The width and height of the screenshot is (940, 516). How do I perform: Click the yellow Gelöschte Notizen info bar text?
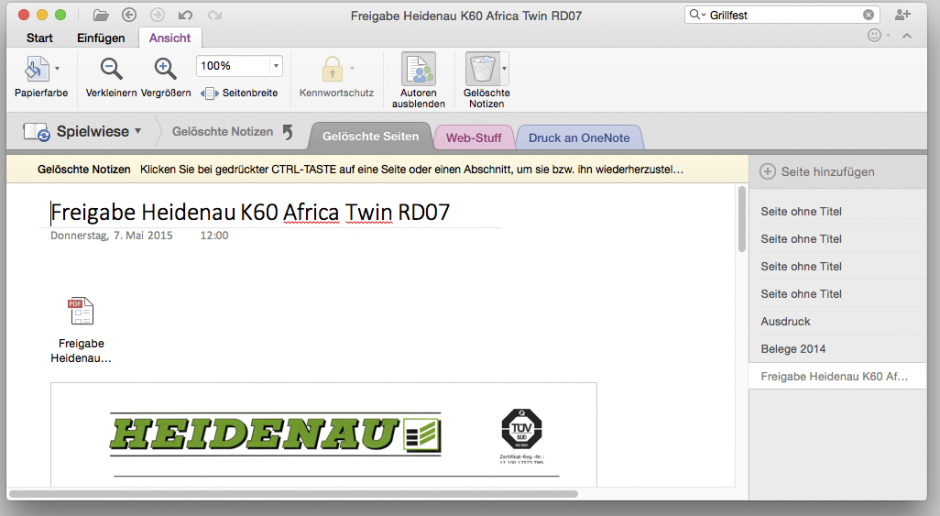(x=360, y=170)
